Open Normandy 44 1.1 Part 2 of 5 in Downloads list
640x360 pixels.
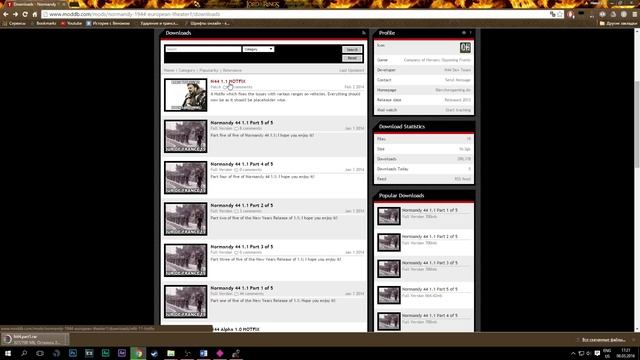pos(242,205)
